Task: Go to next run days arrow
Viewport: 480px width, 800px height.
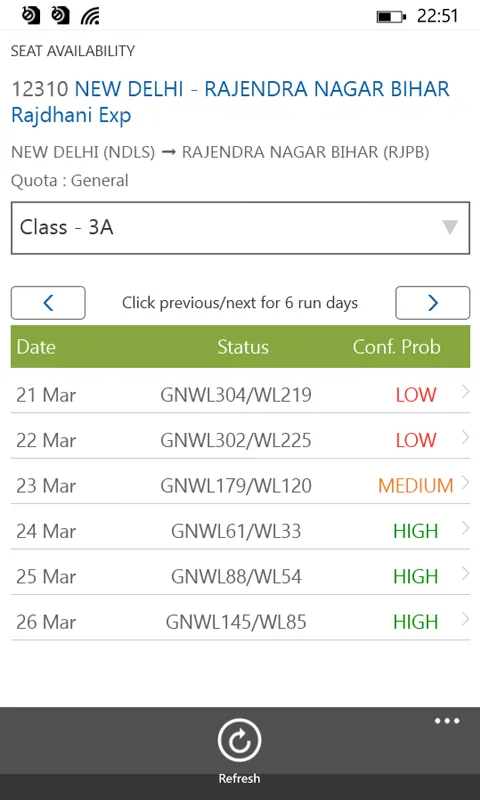Action: click(433, 303)
